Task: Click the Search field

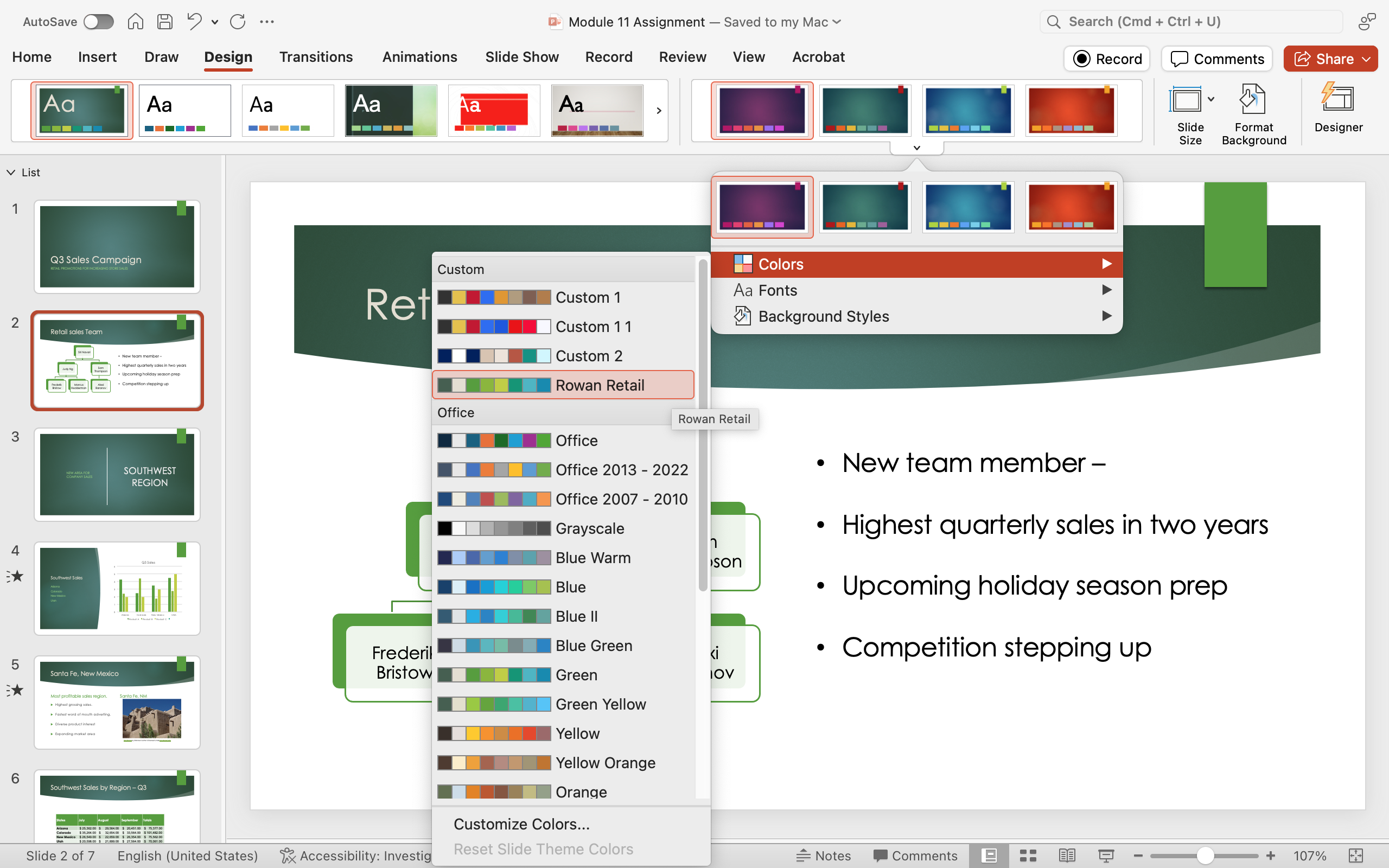Action: point(1191,22)
